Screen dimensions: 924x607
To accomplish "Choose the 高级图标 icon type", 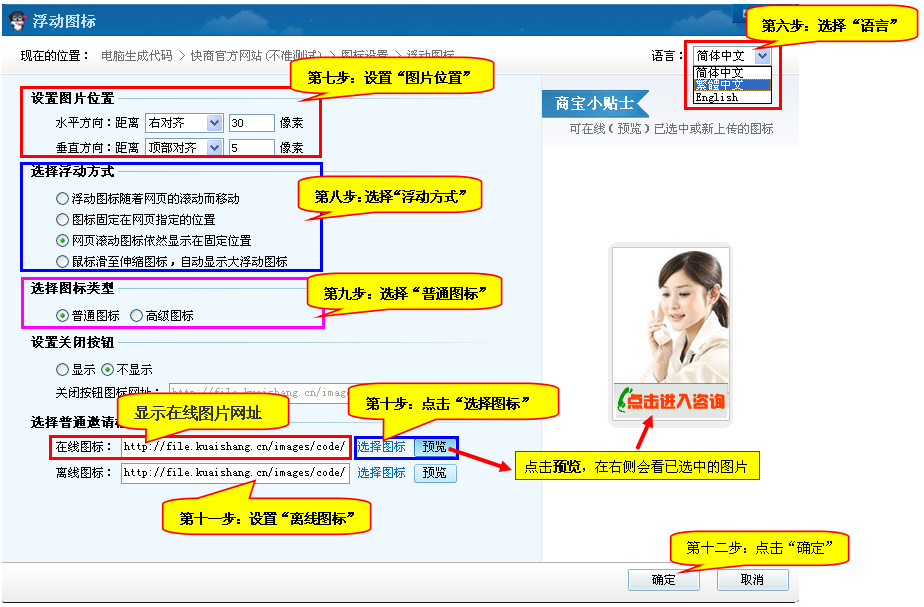I will pos(137,316).
